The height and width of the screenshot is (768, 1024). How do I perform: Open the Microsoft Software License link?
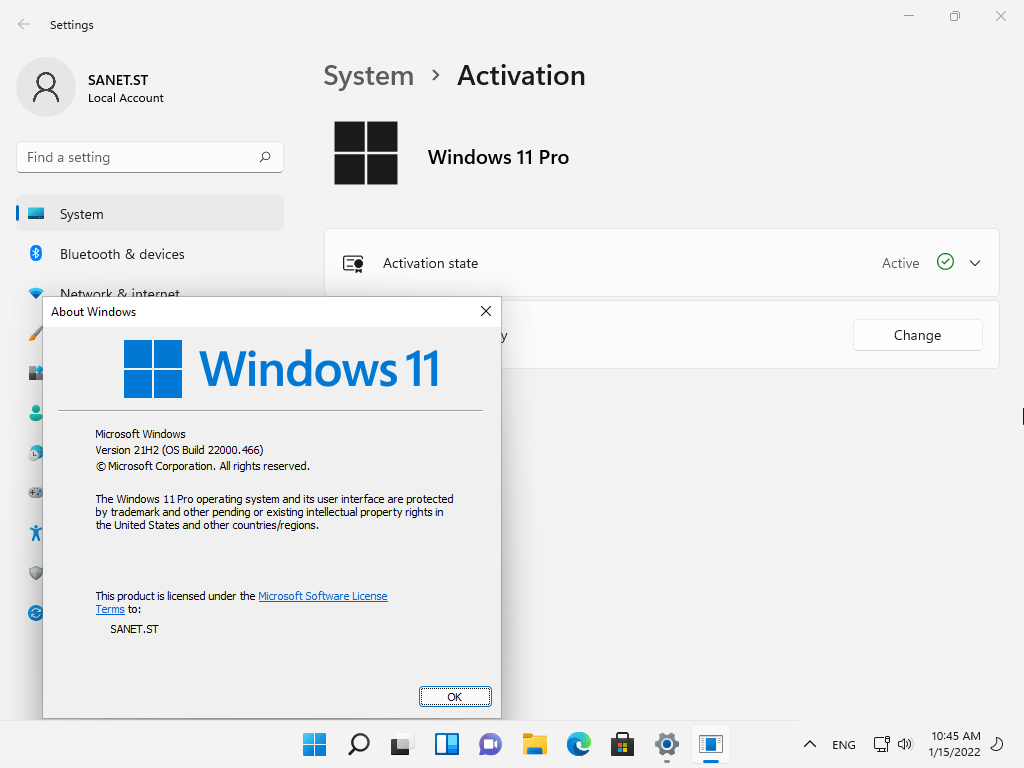pos(323,596)
